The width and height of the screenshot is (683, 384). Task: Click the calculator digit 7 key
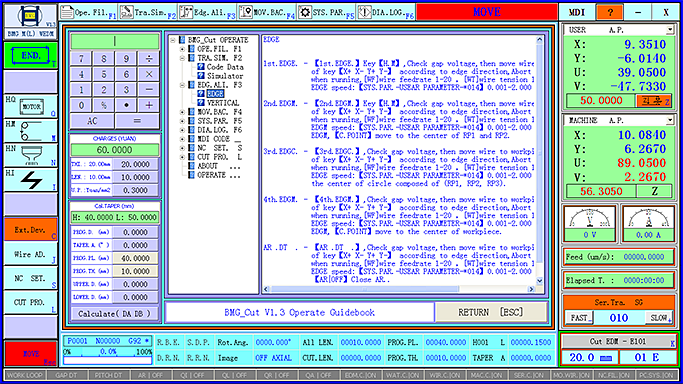tap(81, 58)
